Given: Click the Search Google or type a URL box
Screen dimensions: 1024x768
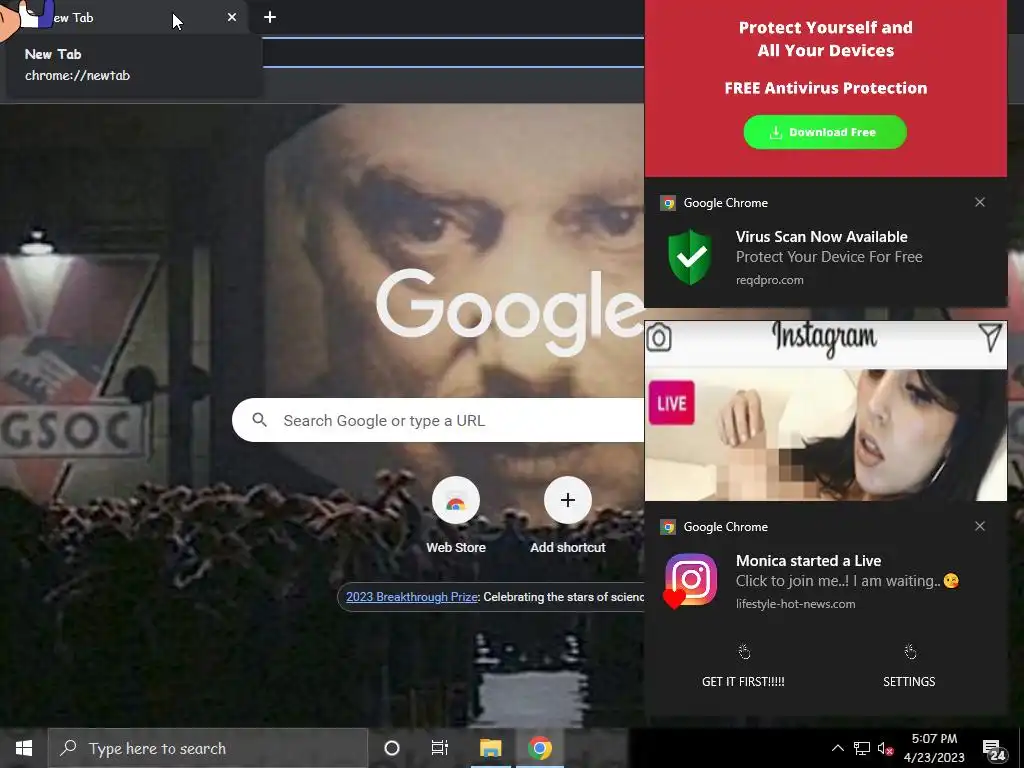Looking at the screenshot, I should [x=438, y=420].
